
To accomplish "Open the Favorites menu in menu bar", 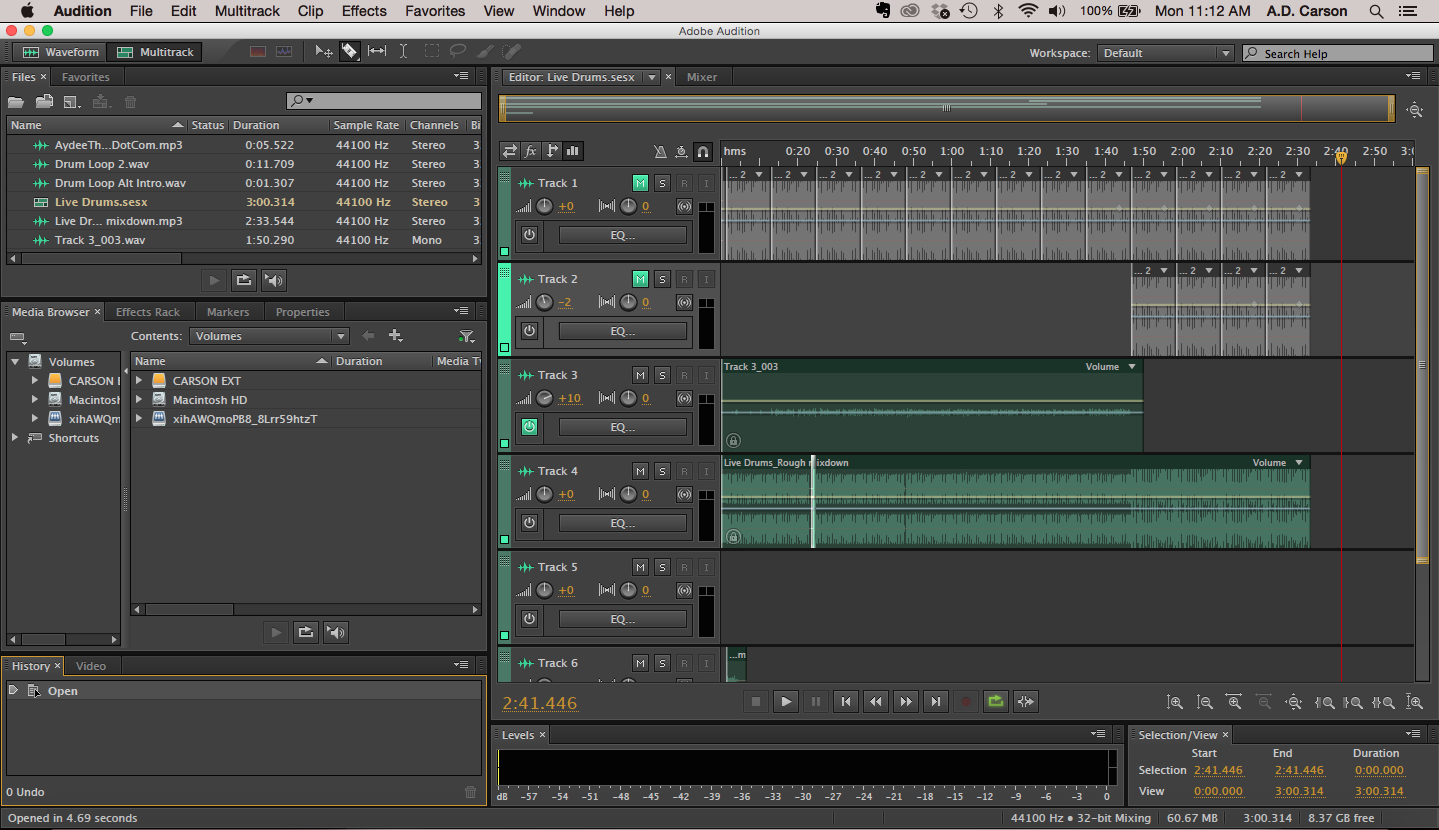I will 435,11.
